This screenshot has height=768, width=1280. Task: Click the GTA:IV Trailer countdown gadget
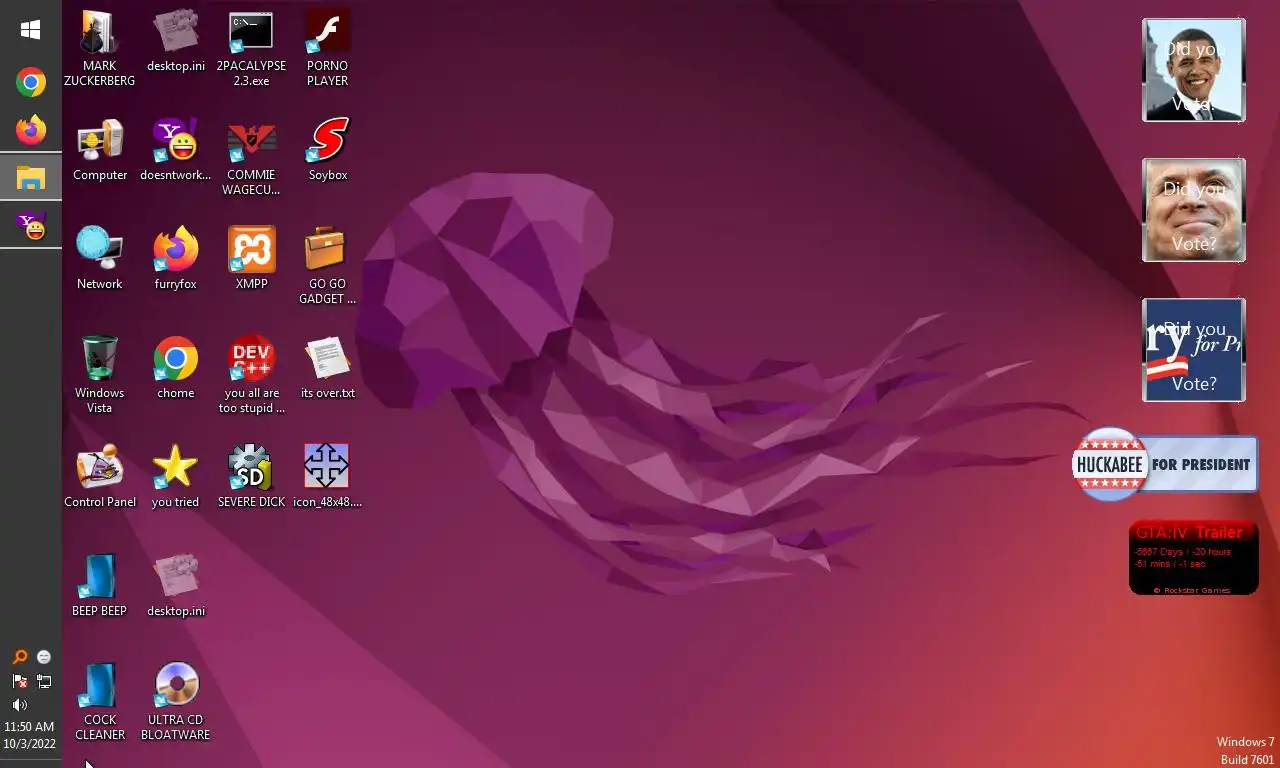pos(1193,557)
